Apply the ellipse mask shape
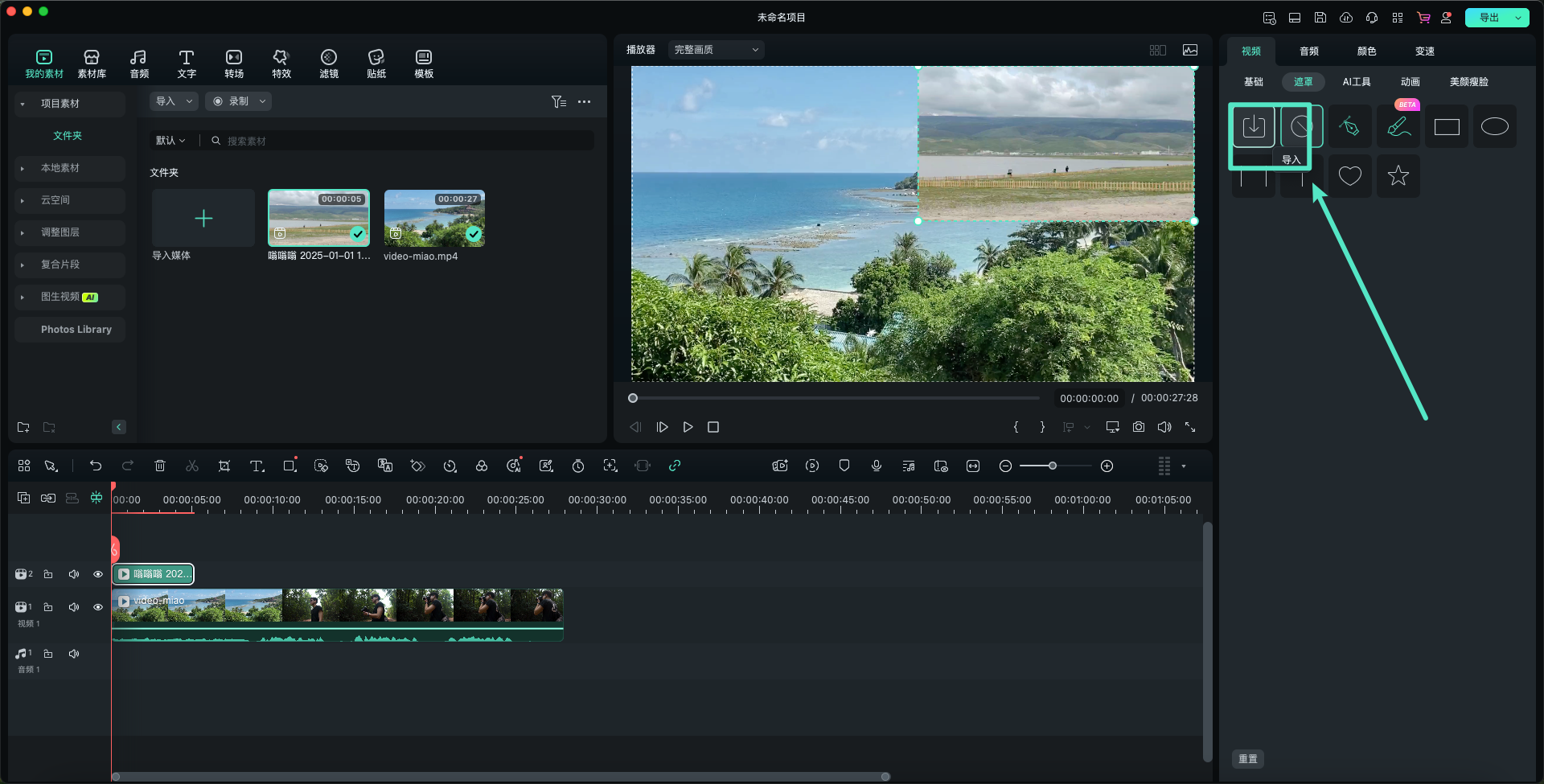The height and width of the screenshot is (784, 1544). pos(1495,126)
